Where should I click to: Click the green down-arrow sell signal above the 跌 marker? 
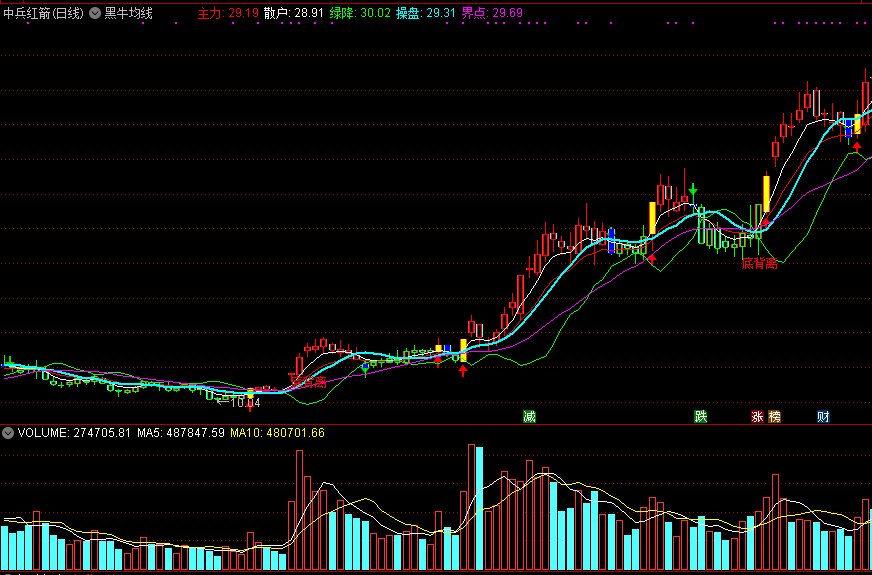pos(692,189)
